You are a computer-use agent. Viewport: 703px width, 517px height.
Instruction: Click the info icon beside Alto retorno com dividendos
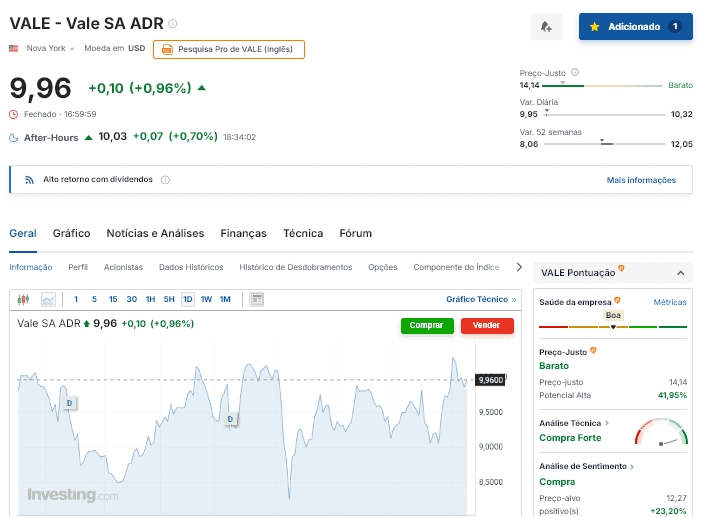tap(165, 180)
